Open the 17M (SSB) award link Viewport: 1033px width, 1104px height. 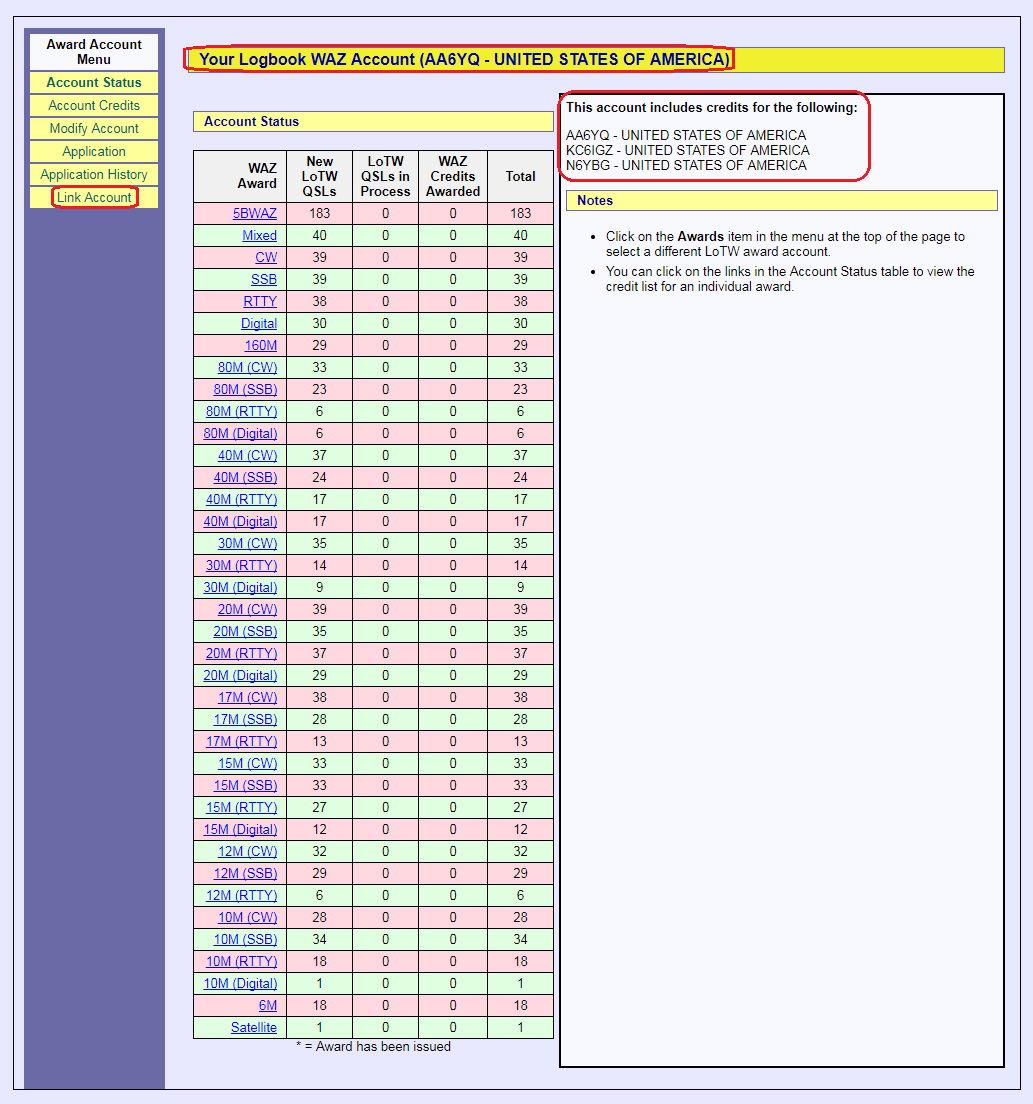245,720
